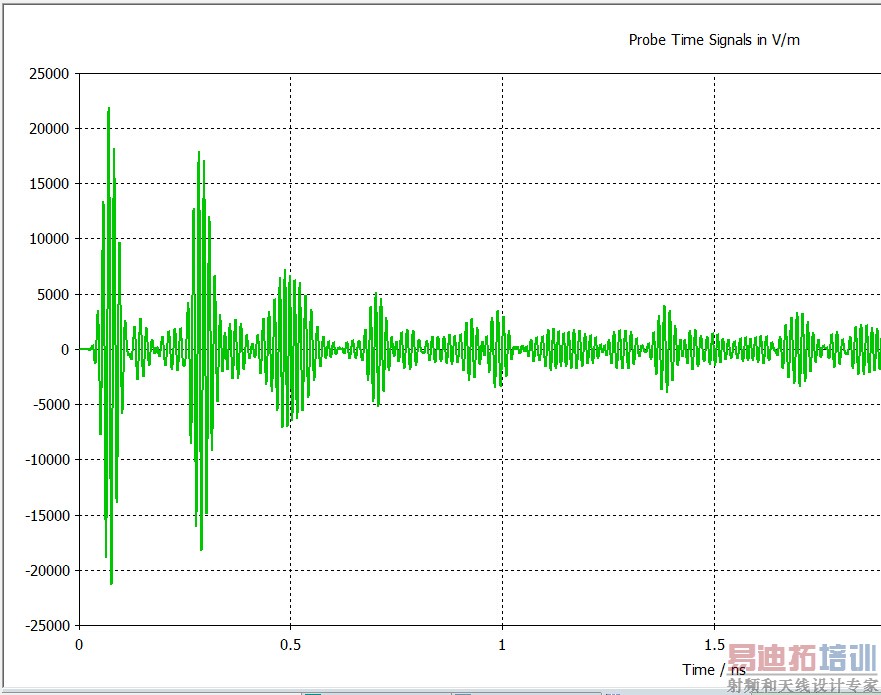
Task: Pick the tallest green signal peak near 22000
Action: (x=108, y=109)
